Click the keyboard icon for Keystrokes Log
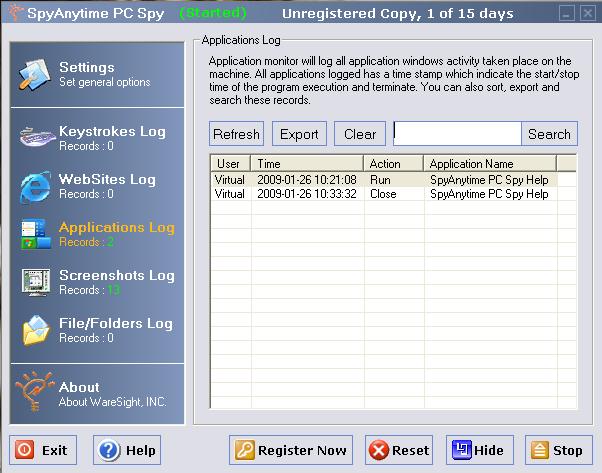 pos(37,136)
